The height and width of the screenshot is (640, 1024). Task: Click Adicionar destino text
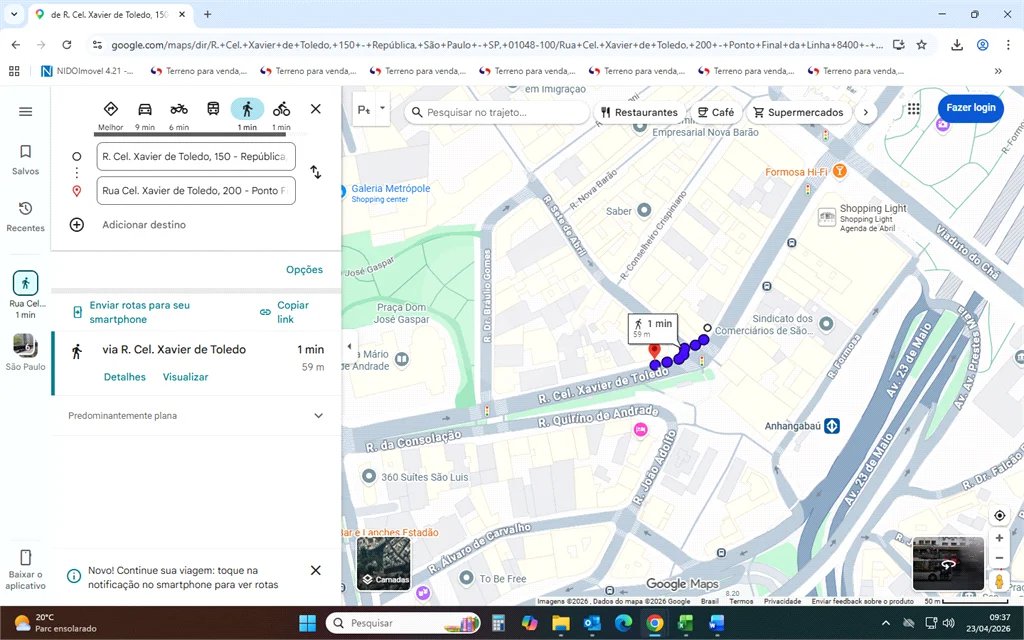144,225
